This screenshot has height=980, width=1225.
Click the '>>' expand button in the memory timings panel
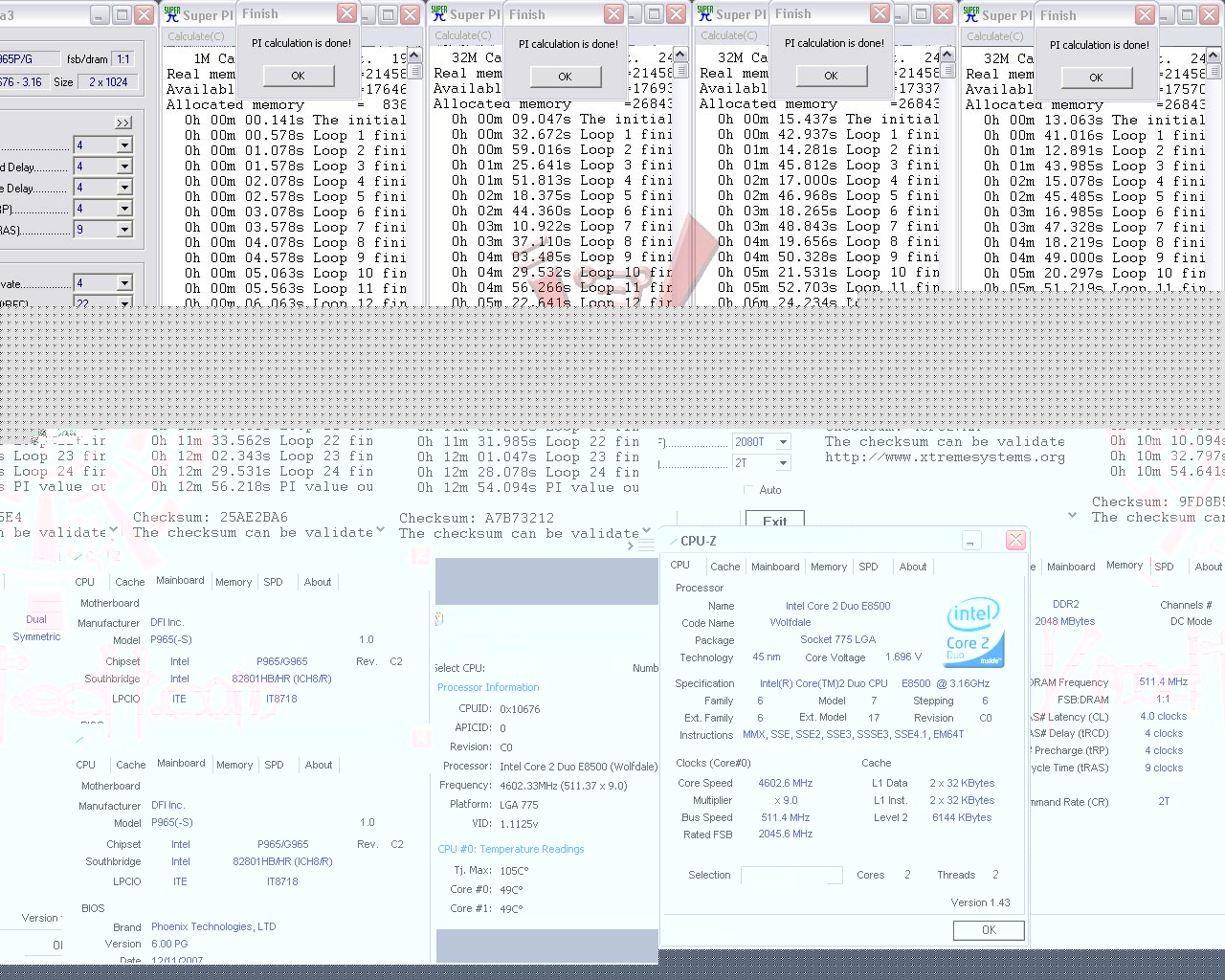click(x=123, y=122)
